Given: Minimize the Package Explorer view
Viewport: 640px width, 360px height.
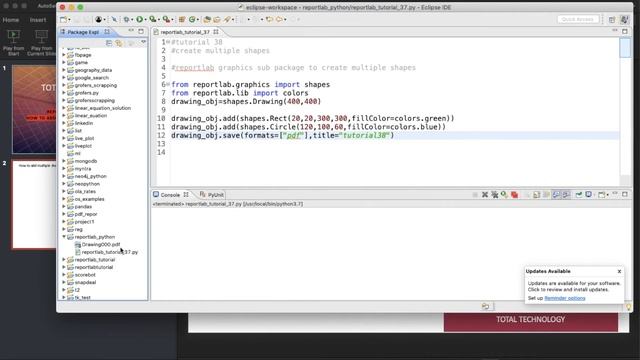Looking at the screenshot, I should (x=131, y=31).
